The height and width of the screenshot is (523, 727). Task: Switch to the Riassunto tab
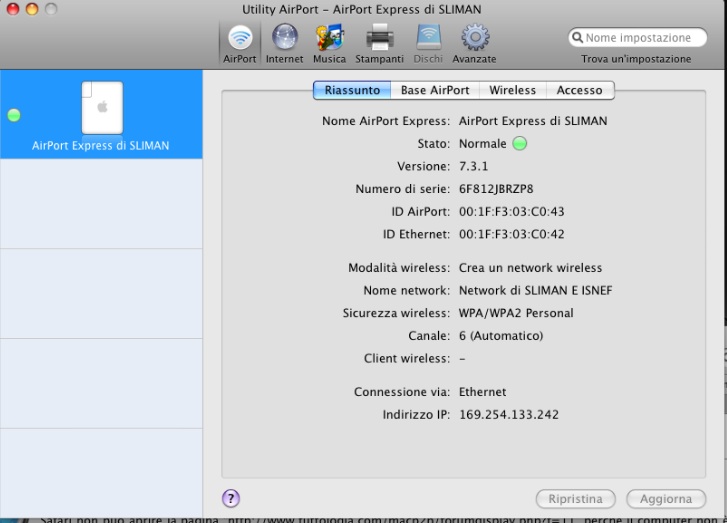coord(352,90)
